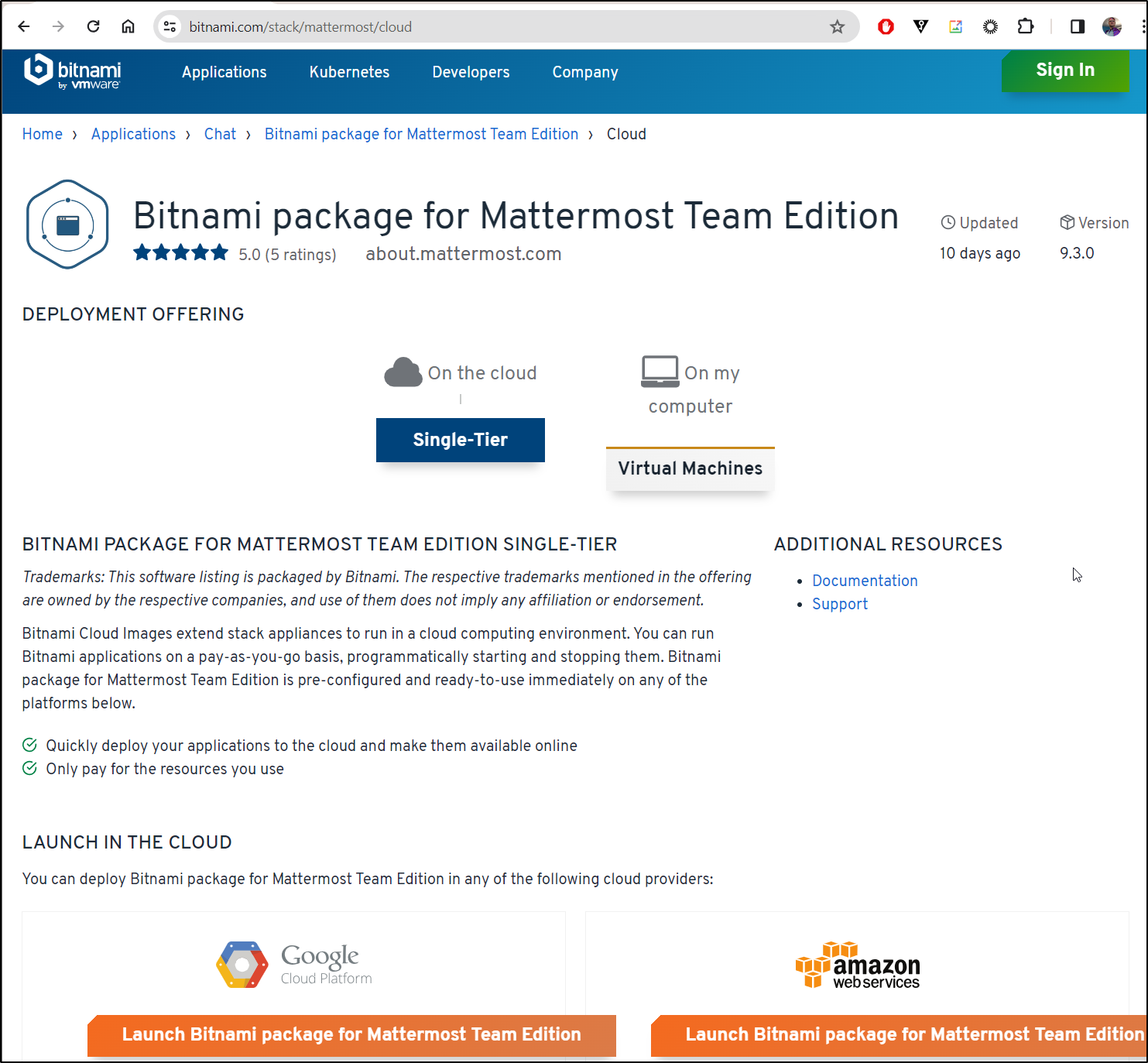Screen dimensions: 1148x1063
Task: Click the cloud icon beside On the cloud
Action: pyautogui.click(x=403, y=372)
